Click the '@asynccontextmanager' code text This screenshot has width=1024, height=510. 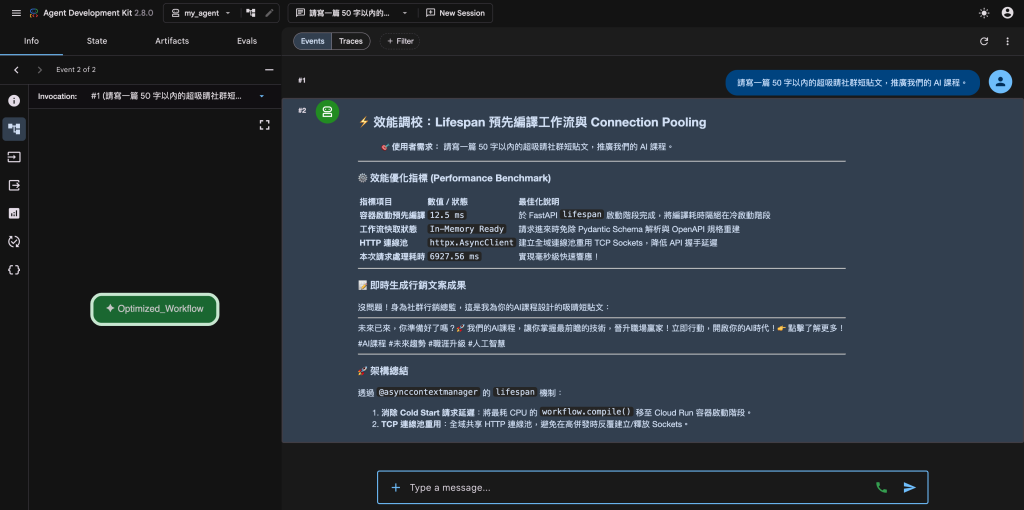pyautogui.click(x=428, y=392)
